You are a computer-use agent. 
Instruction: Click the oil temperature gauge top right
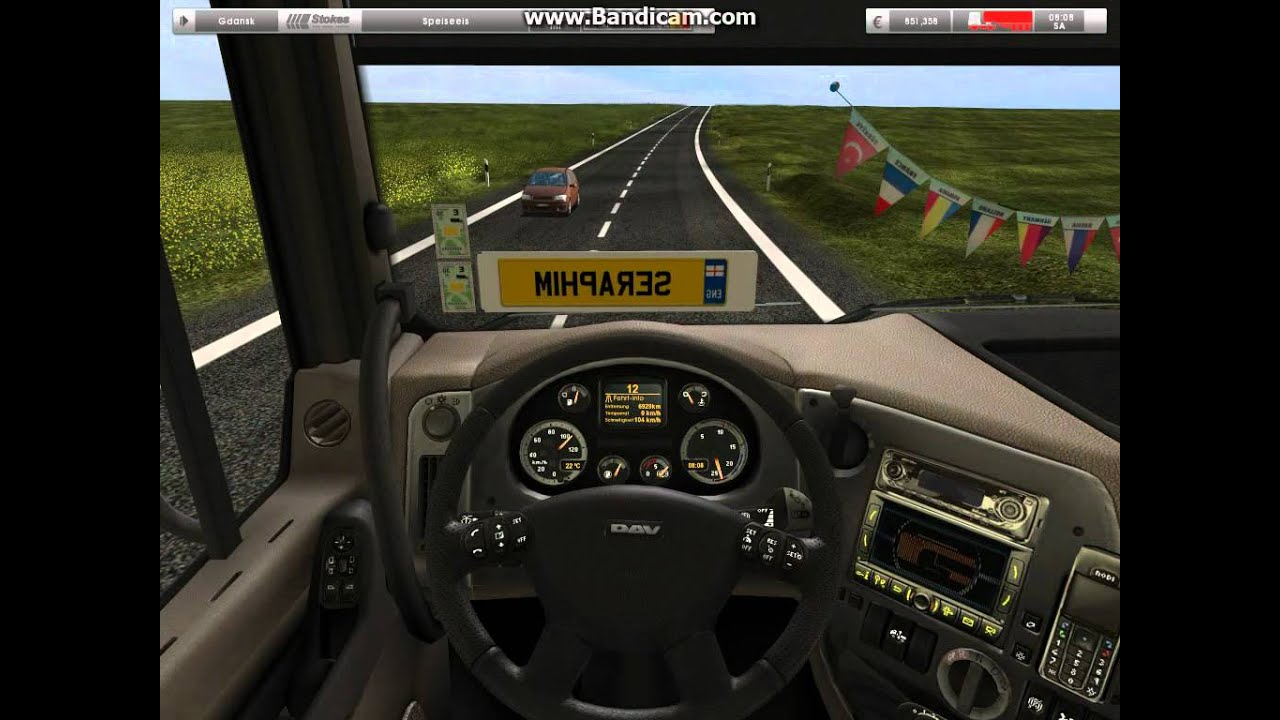pos(694,397)
